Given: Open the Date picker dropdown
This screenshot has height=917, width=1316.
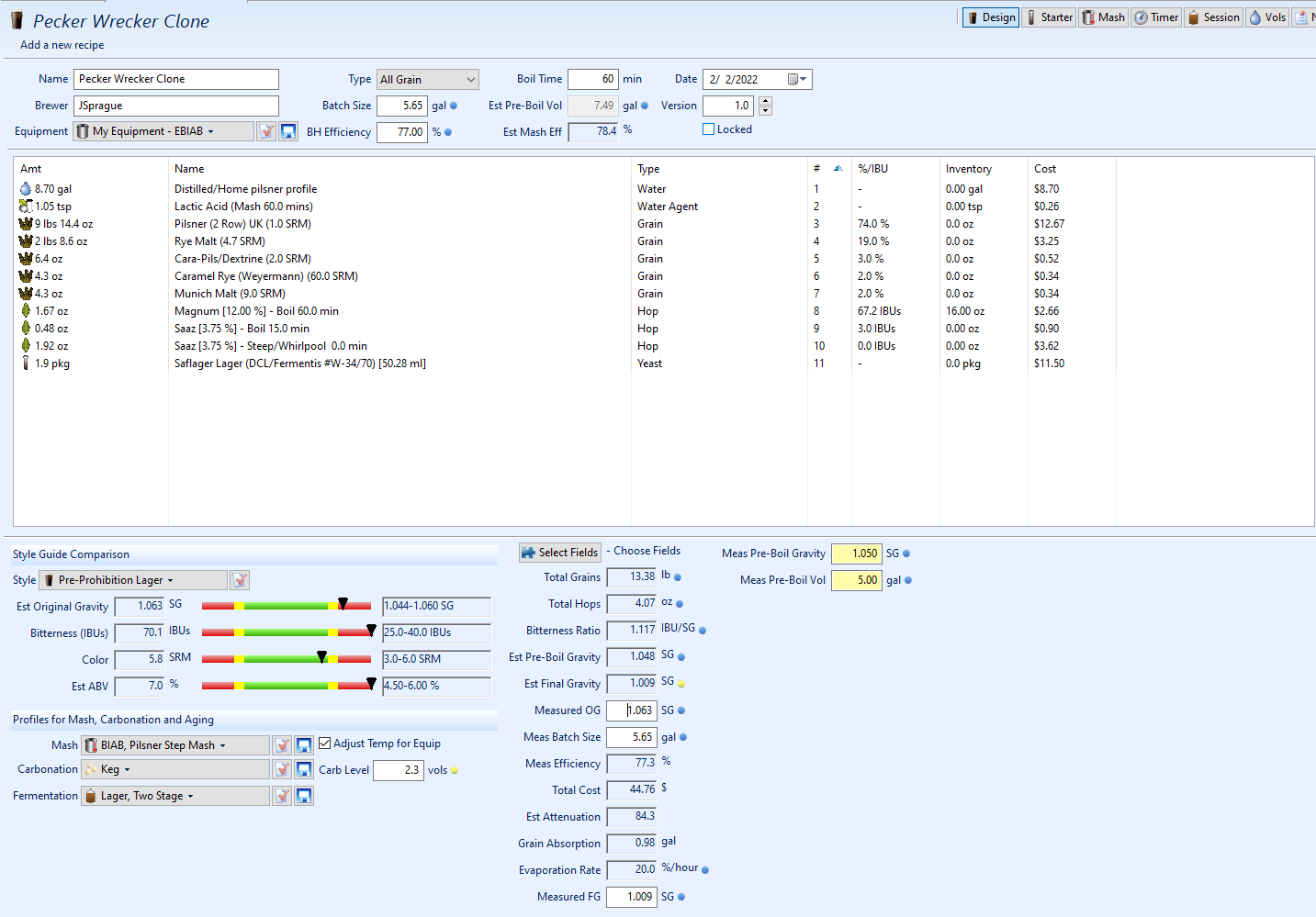Looking at the screenshot, I should (x=798, y=80).
